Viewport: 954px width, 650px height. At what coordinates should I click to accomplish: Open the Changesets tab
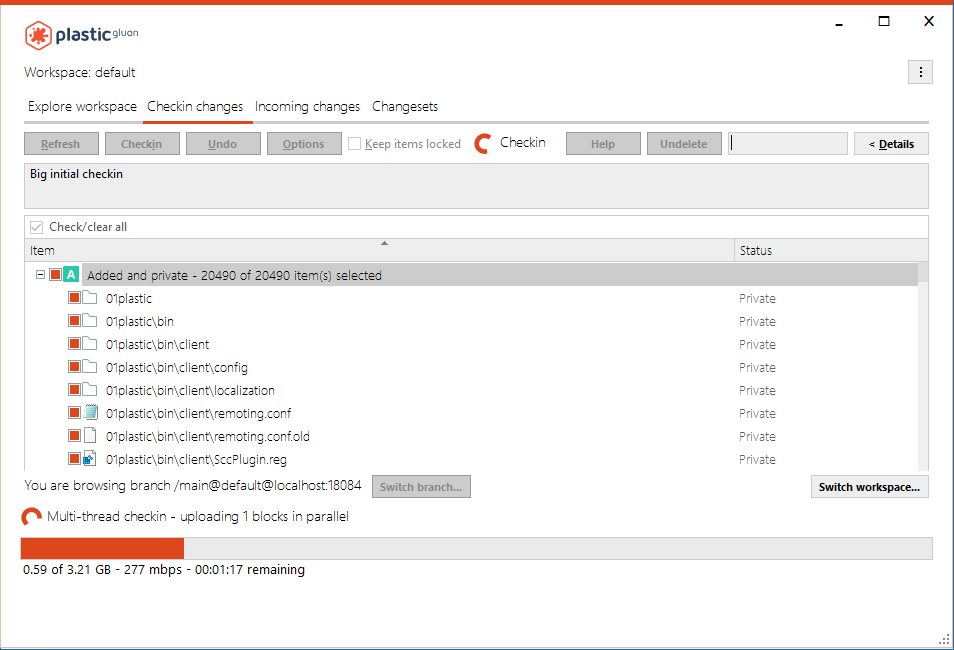coord(404,106)
